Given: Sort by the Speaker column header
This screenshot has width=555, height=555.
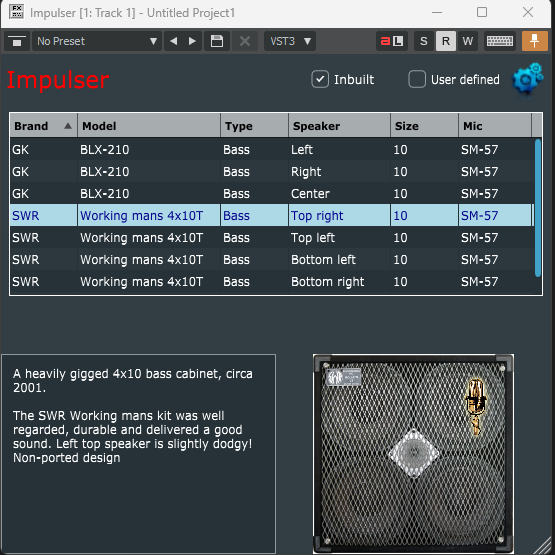Looking at the screenshot, I should pyautogui.click(x=339, y=126).
